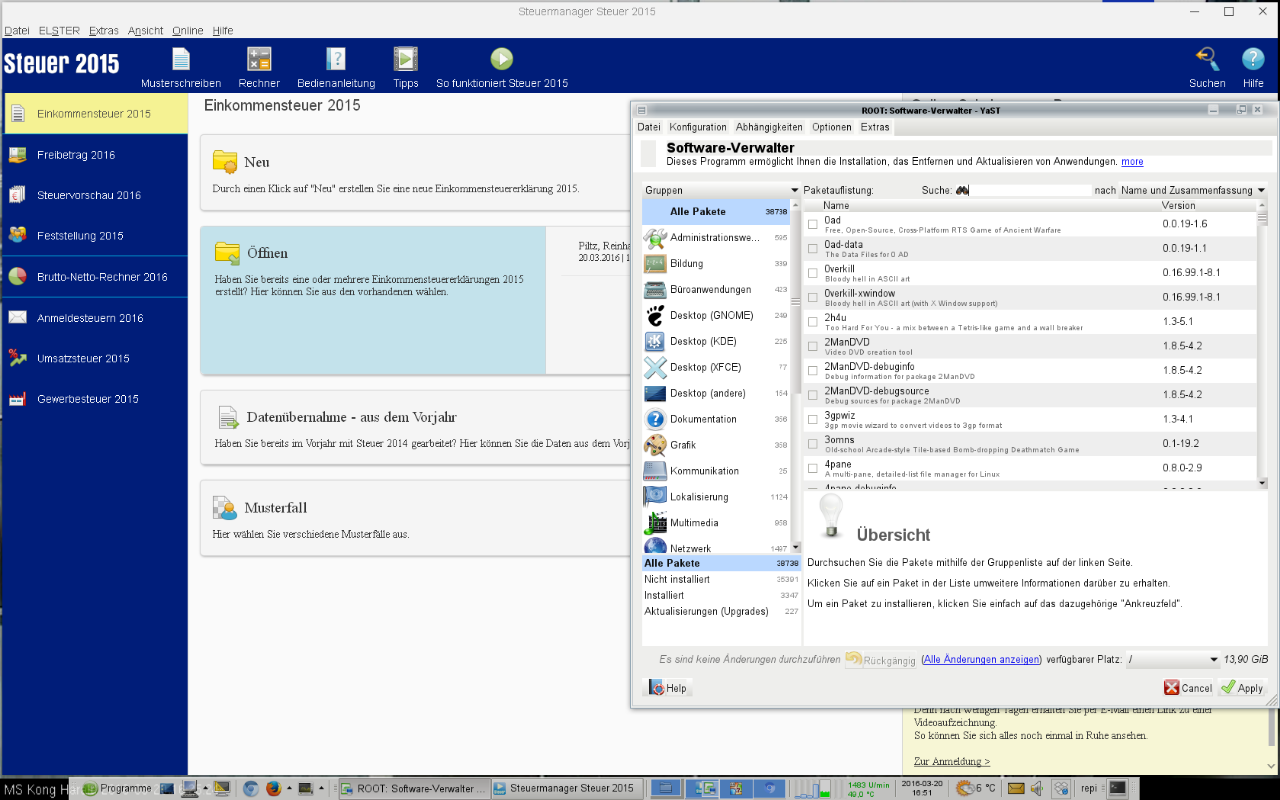Open YaST Konfiguration menu

(698, 127)
